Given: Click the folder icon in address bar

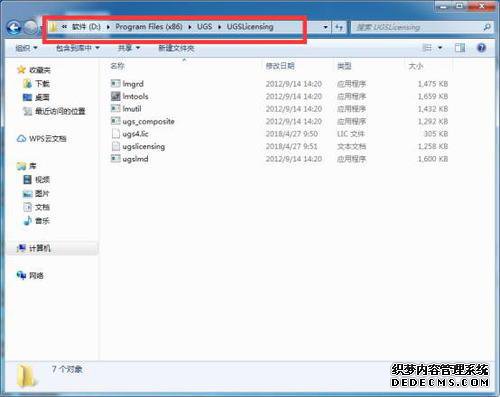Looking at the screenshot, I should 53,27.
